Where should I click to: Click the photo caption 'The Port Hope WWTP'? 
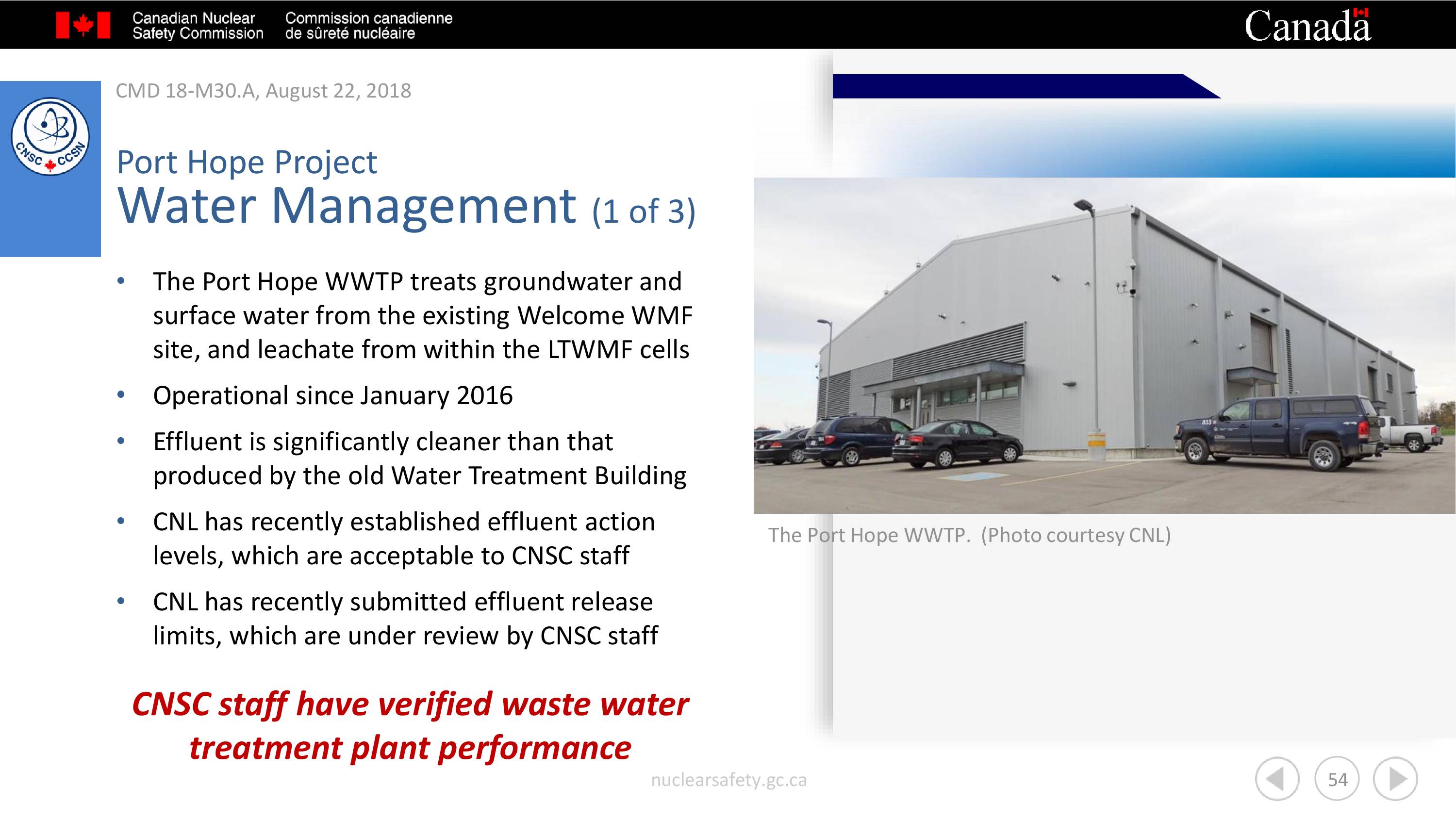pyautogui.click(x=969, y=535)
